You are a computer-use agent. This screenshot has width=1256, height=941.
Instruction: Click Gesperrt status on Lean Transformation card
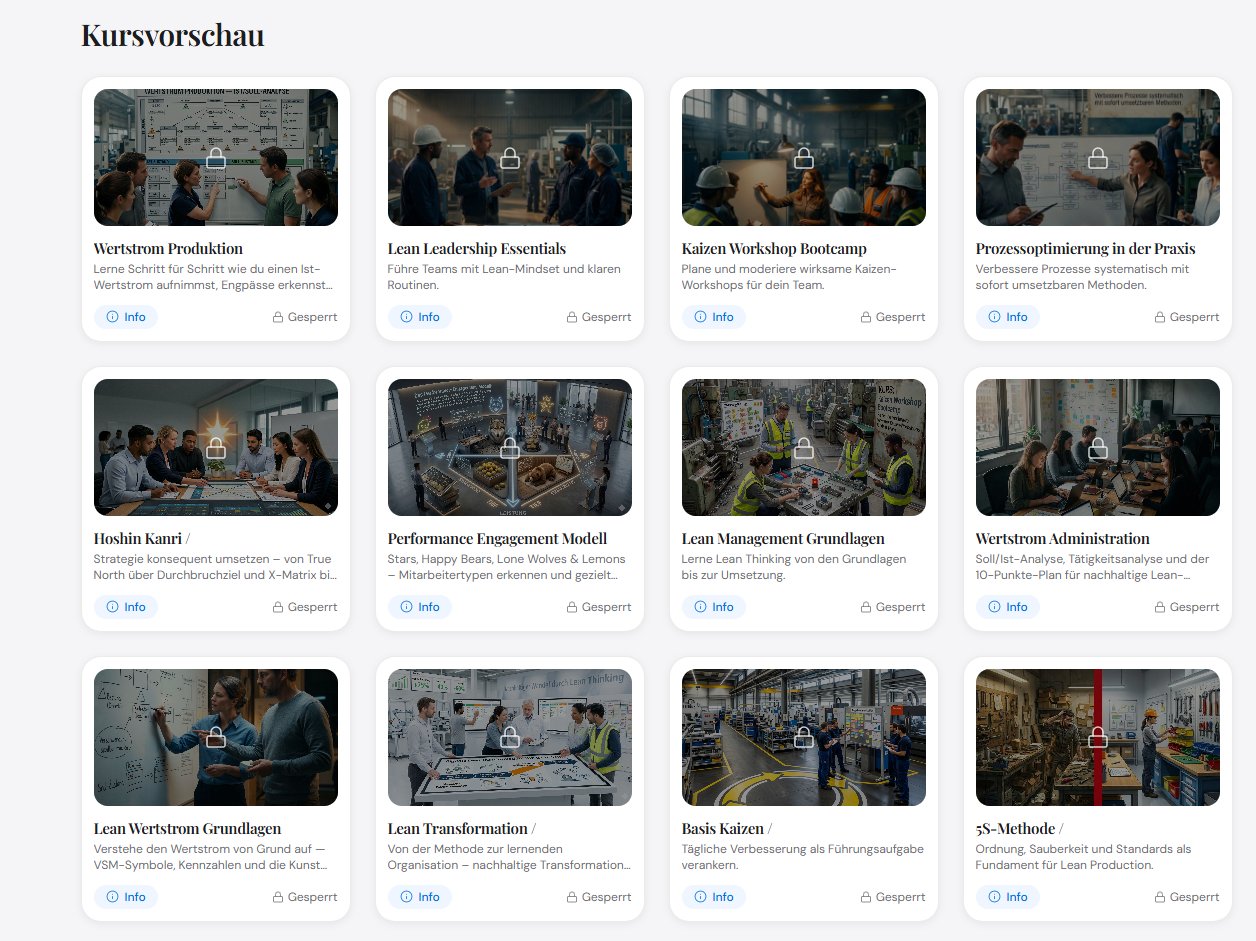click(598, 897)
